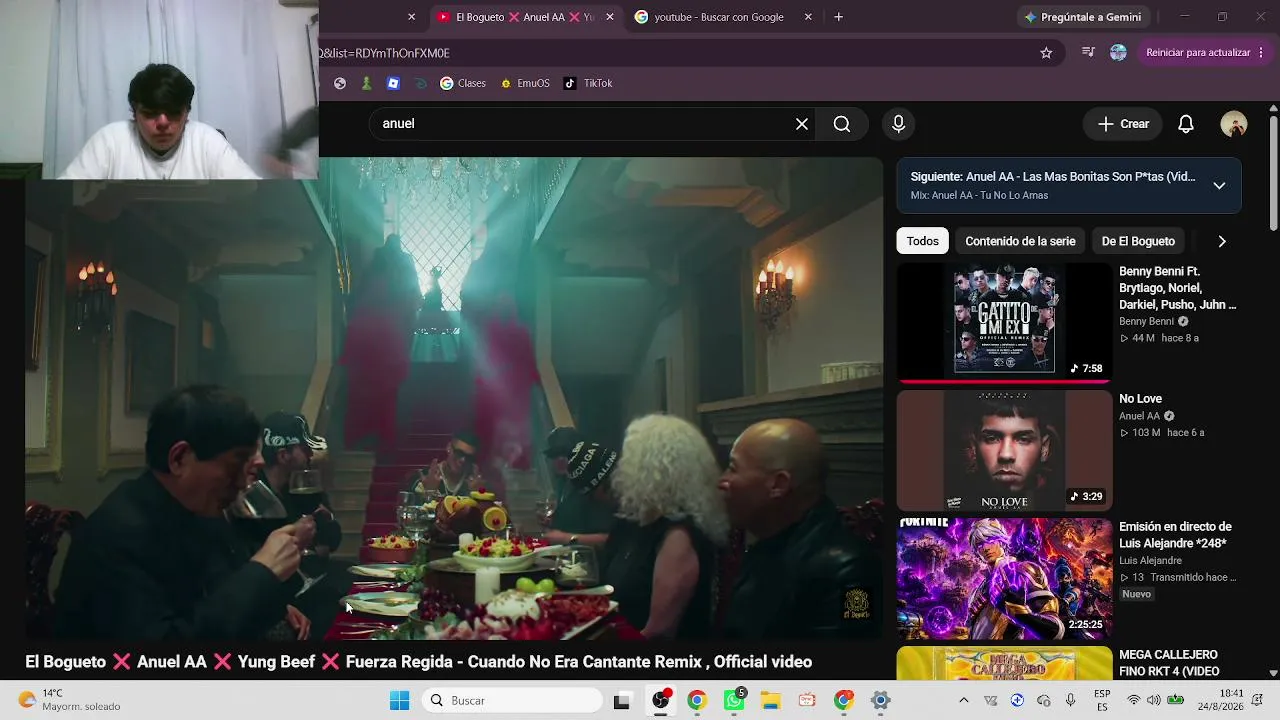Click the Windows taskbar Buscar field
This screenshot has height=720, width=1280.
[x=513, y=700]
